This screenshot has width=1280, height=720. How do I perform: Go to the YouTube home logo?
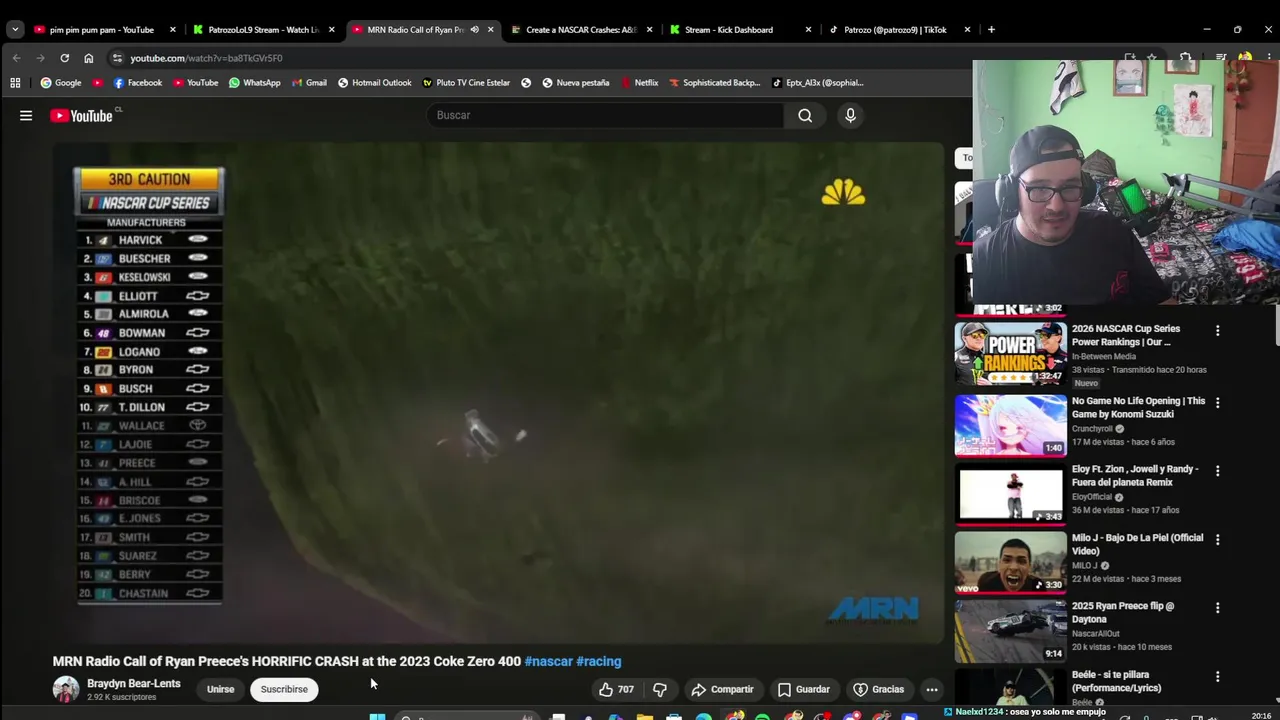coord(82,116)
